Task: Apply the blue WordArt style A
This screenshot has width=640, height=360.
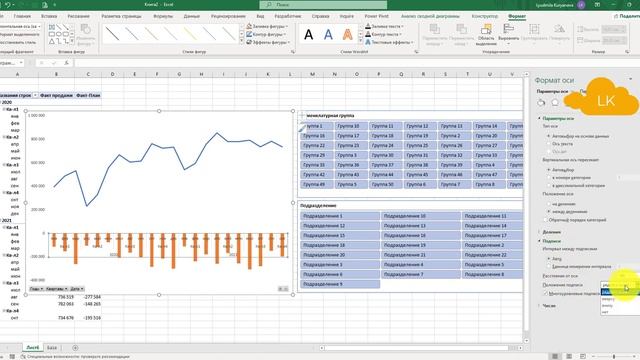Action: coord(328,35)
